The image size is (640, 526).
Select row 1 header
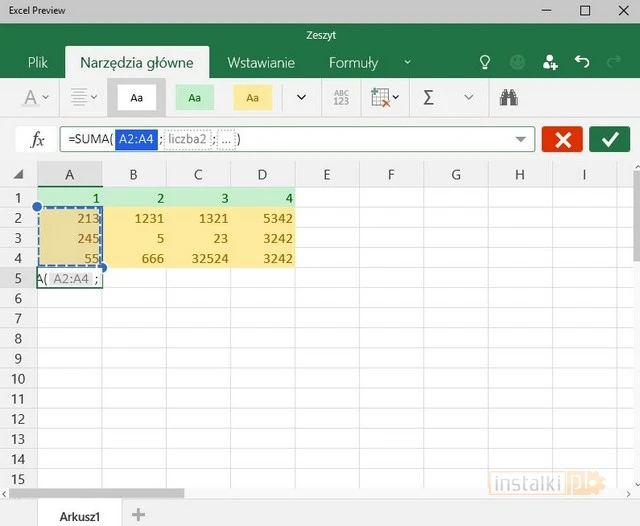18,198
